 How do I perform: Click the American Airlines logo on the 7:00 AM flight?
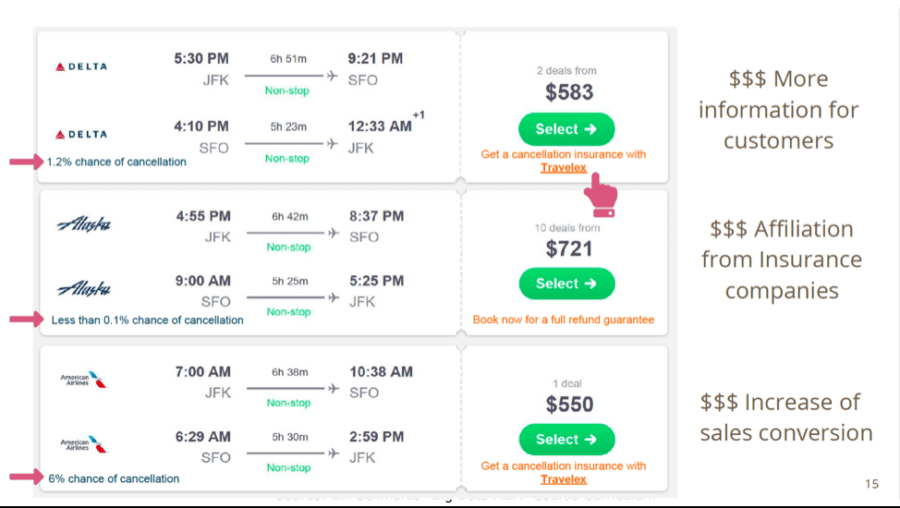[84, 379]
